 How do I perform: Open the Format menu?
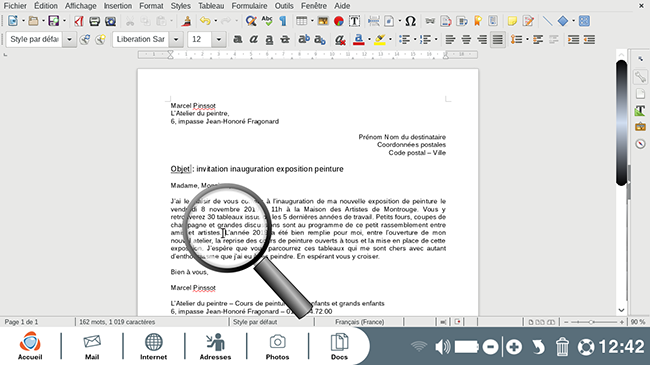(x=151, y=6)
